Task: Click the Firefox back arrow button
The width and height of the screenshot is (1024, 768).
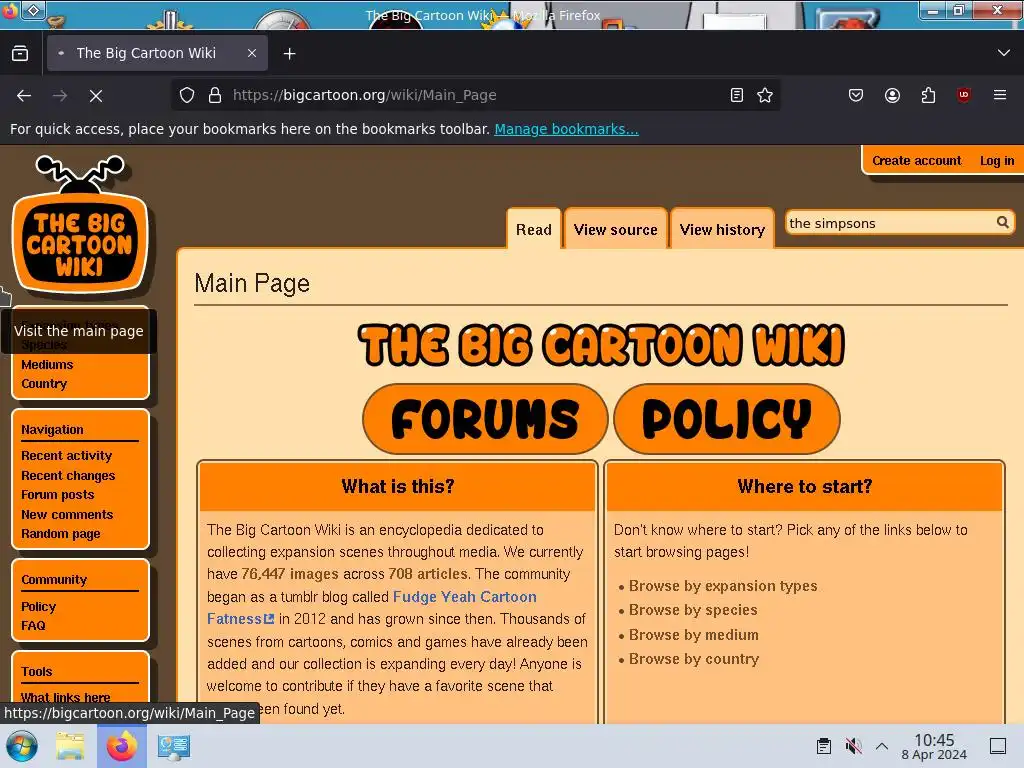Action: pos(24,96)
